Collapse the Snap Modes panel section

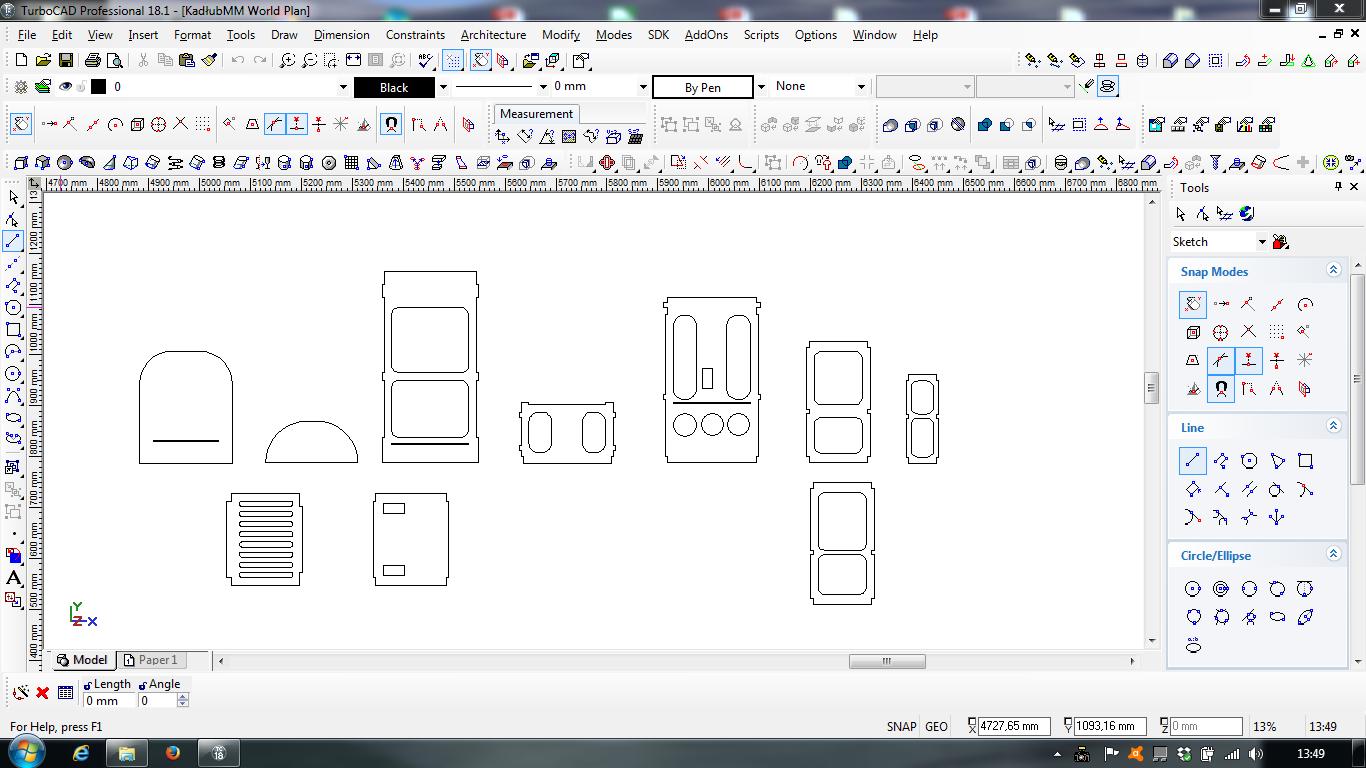[x=1332, y=270]
